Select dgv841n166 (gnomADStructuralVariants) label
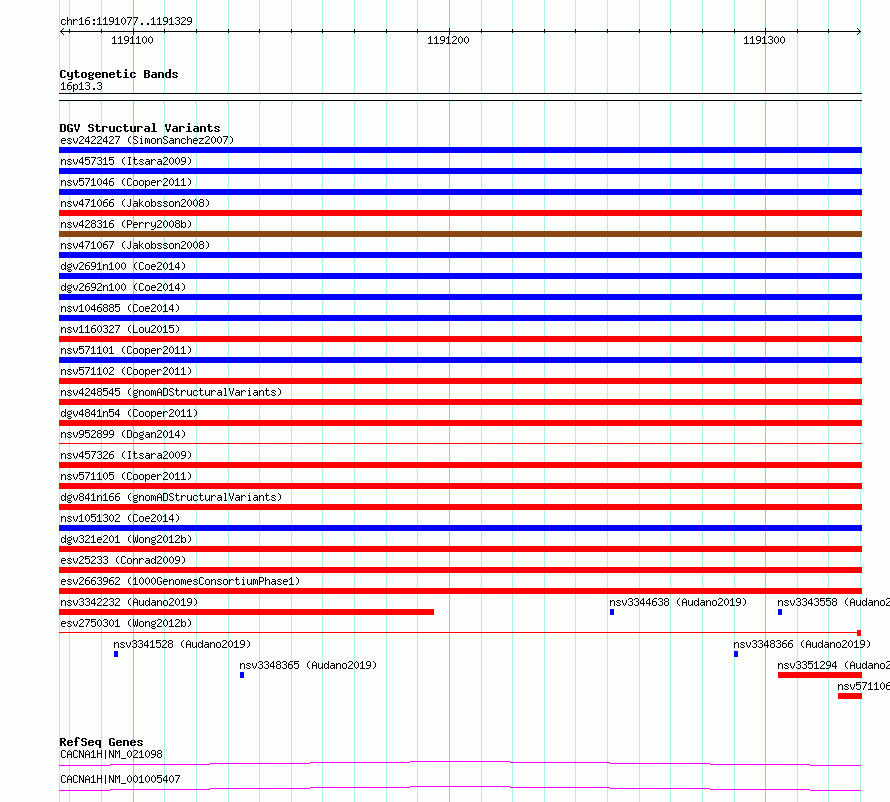 pos(171,497)
